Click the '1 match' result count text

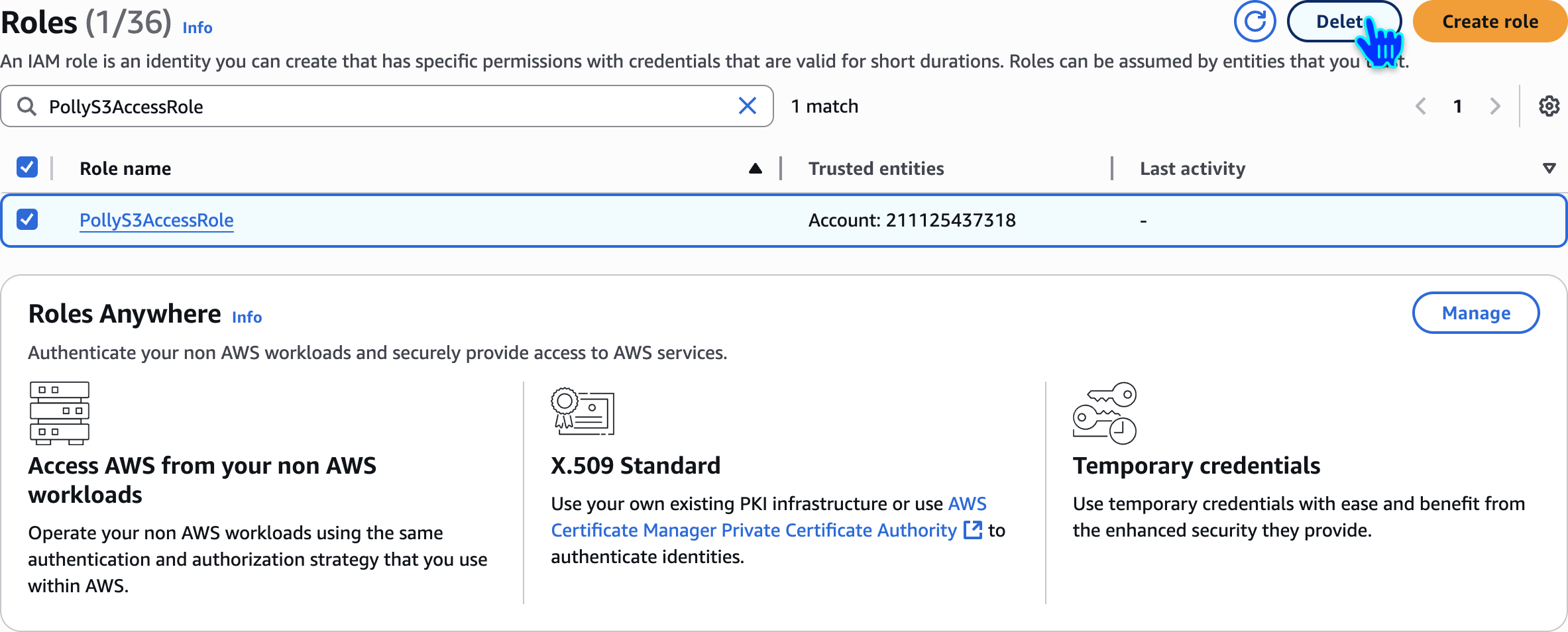point(824,106)
